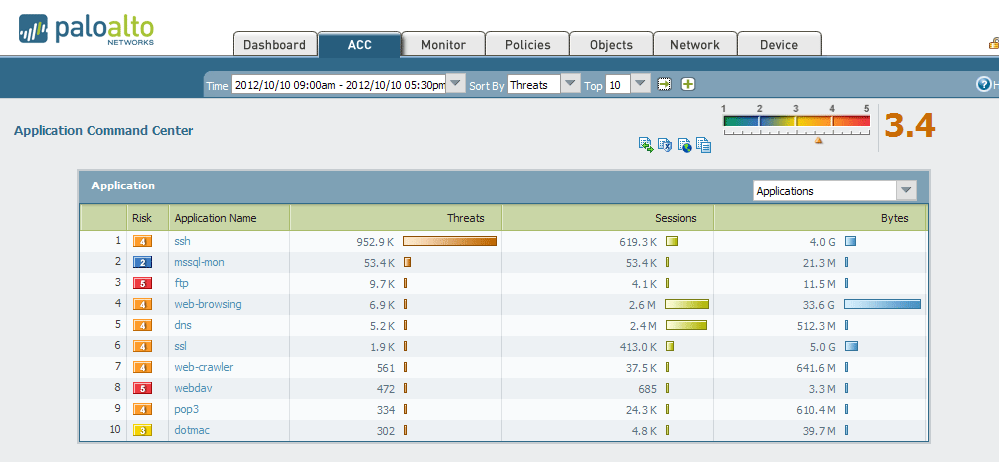Open the Policies tab
999x462 pixels.
click(x=527, y=45)
